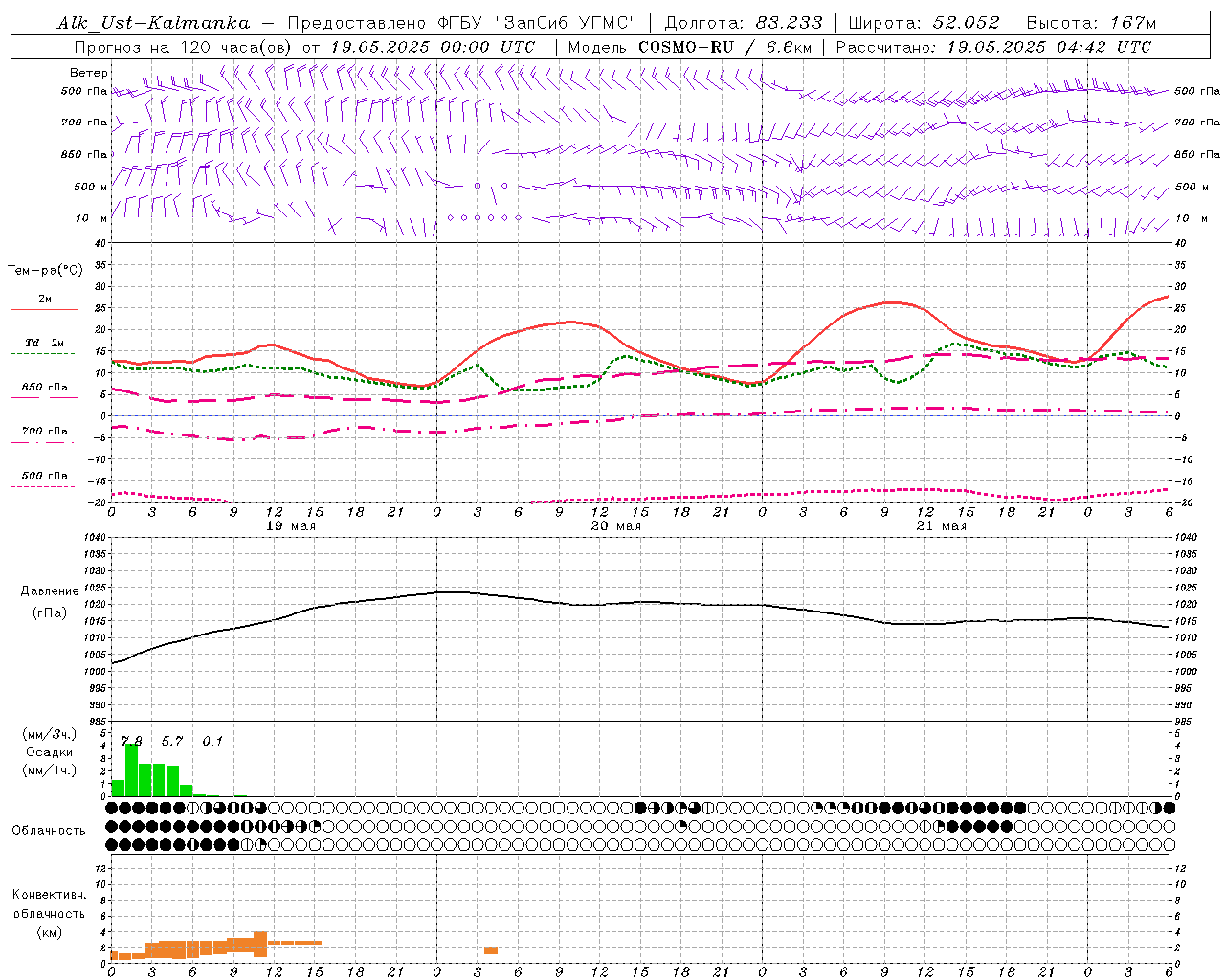
Task: Click the forecast start time 19.05.2025 00:00 UTC
Action: click(x=433, y=47)
